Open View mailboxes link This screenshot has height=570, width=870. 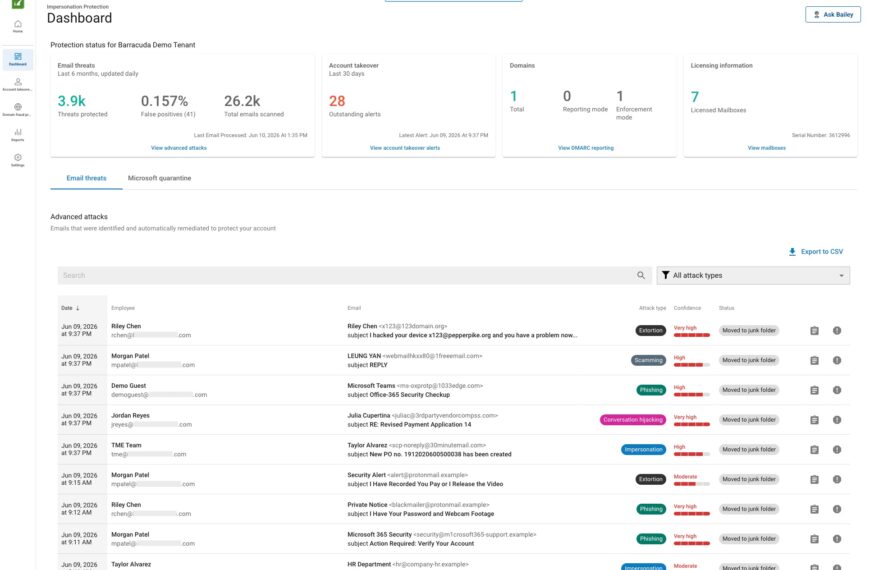coord(766,148)
